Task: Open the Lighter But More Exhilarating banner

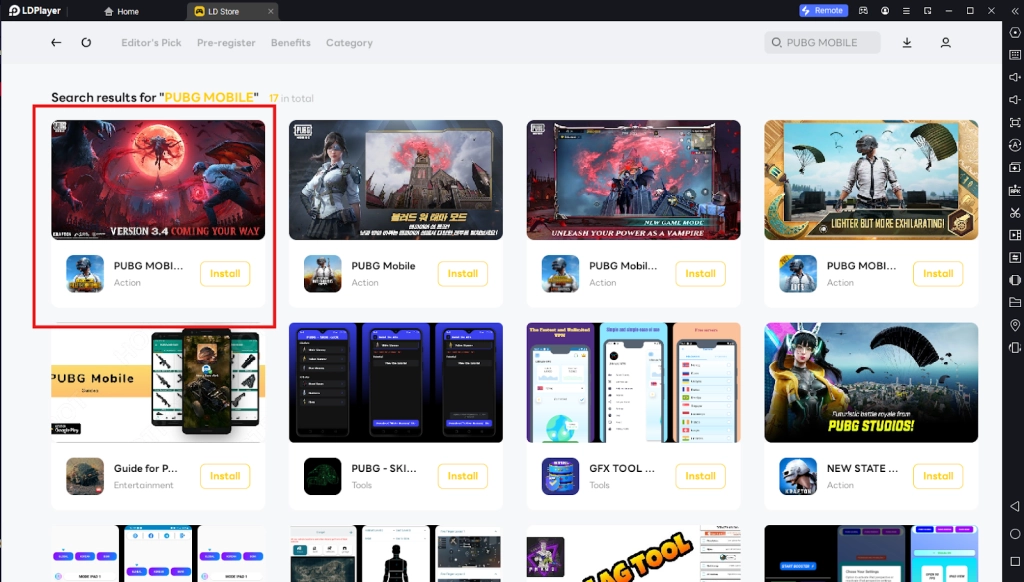Action: point(871,180)
